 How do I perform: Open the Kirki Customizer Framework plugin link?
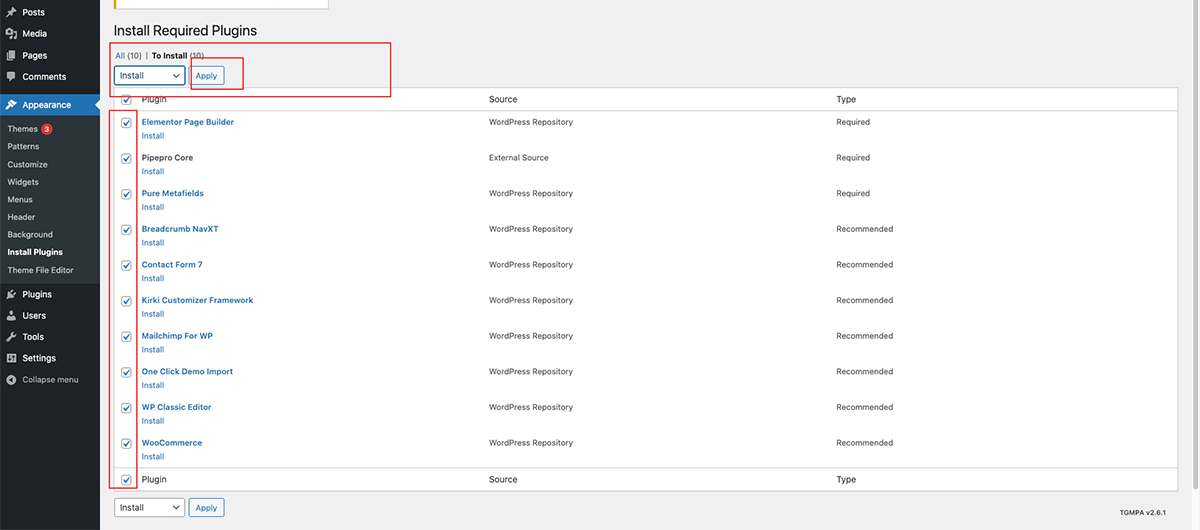click(197, 301)
